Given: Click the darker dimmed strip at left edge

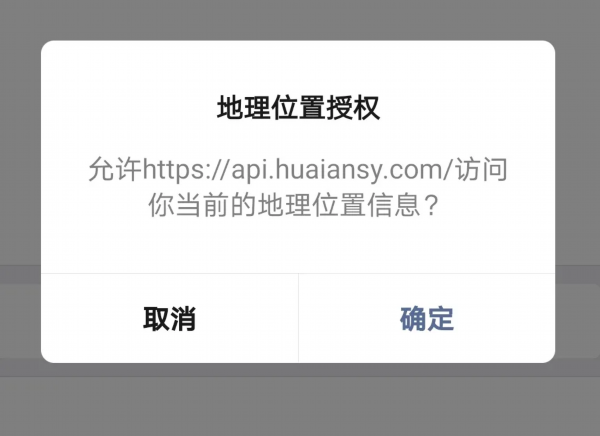Looking at the screenshot, I should 20,274.
